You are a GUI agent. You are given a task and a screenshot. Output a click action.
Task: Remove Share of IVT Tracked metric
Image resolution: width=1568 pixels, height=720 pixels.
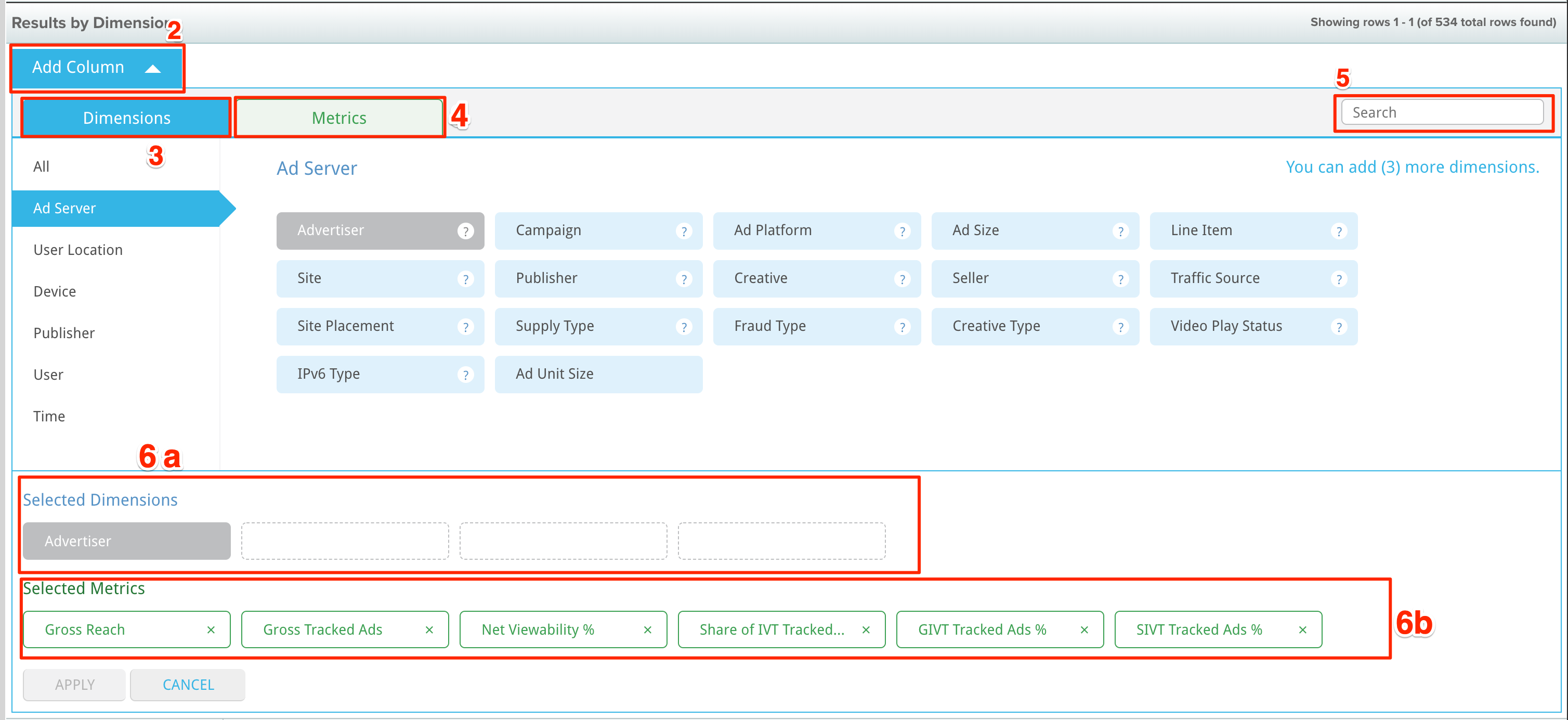(x=866, y=630)
